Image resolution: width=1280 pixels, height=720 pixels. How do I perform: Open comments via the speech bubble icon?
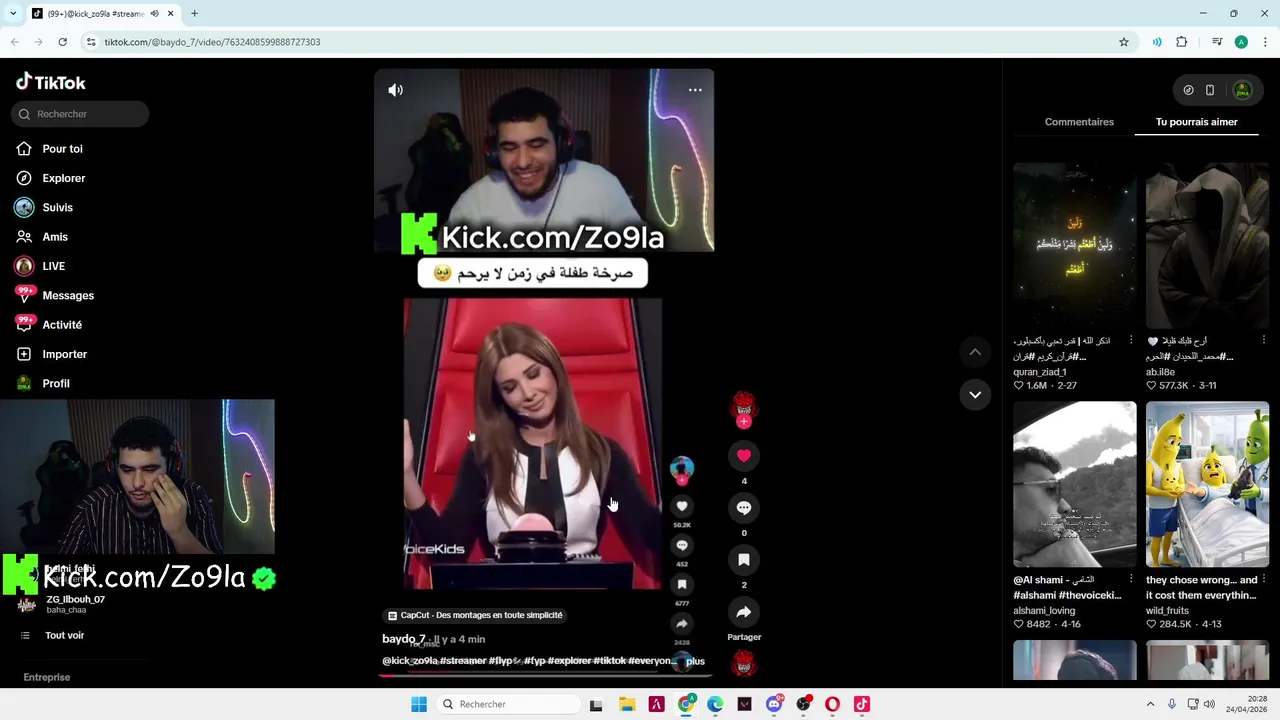[744, 508]
